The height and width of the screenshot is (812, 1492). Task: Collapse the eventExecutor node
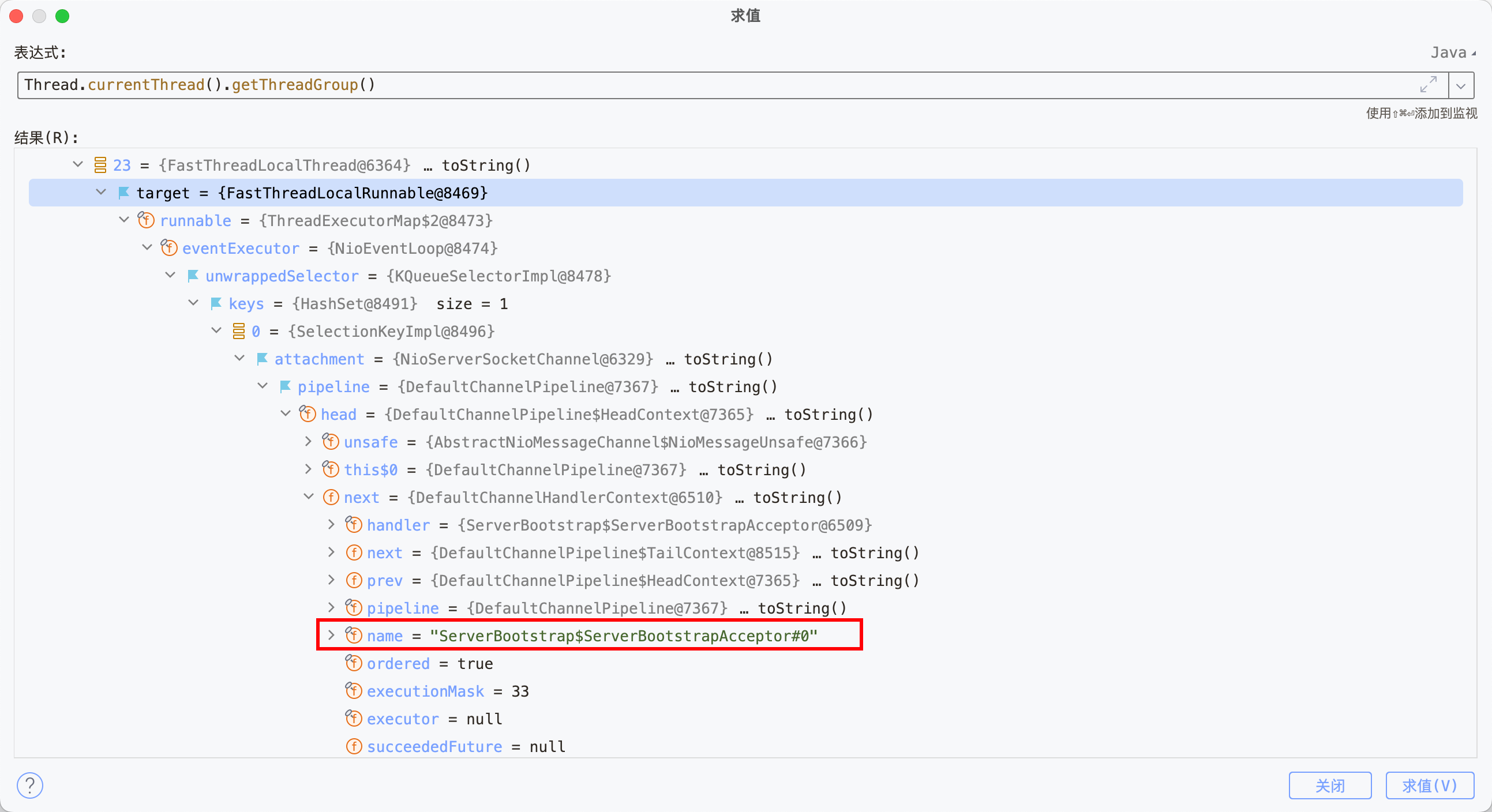[147, 248]
